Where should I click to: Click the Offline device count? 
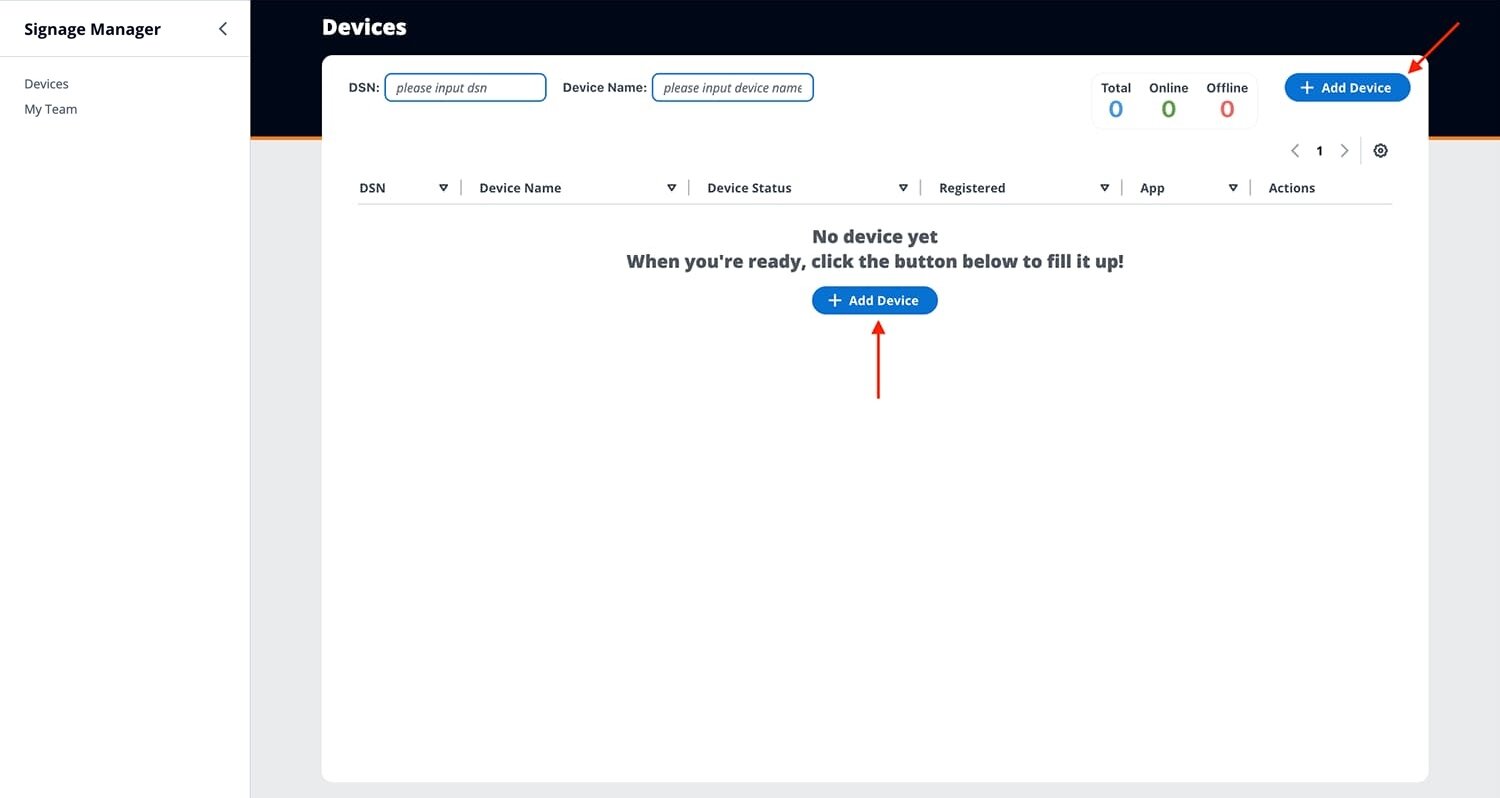[1227, 110]
